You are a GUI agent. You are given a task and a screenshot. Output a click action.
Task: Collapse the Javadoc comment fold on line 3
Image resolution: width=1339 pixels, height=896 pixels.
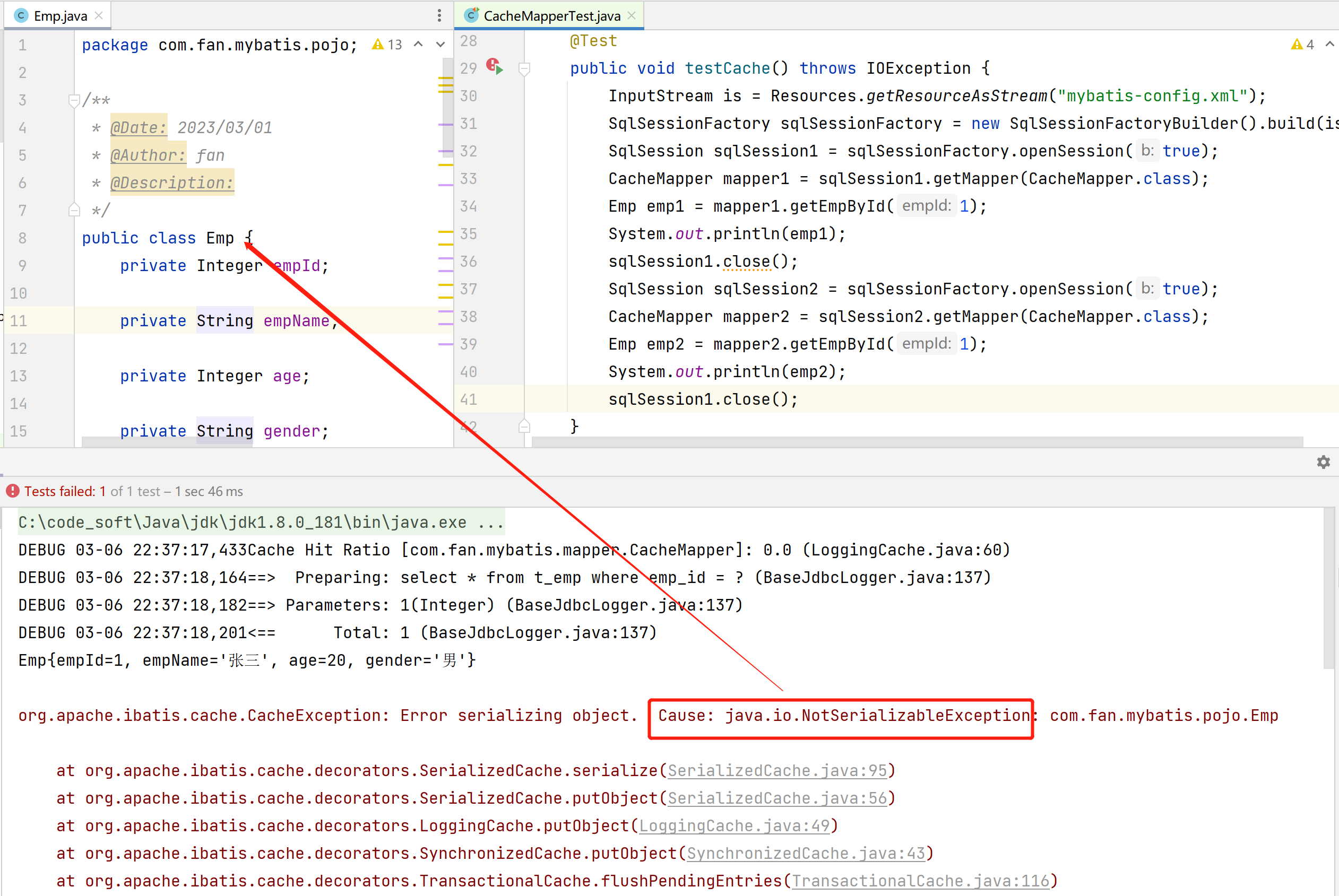(x=74, y=101)
